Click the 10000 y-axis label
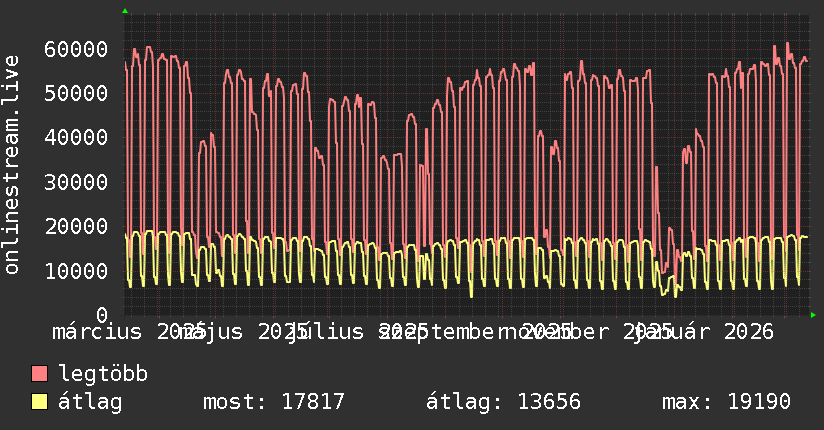 pos(76,271)
